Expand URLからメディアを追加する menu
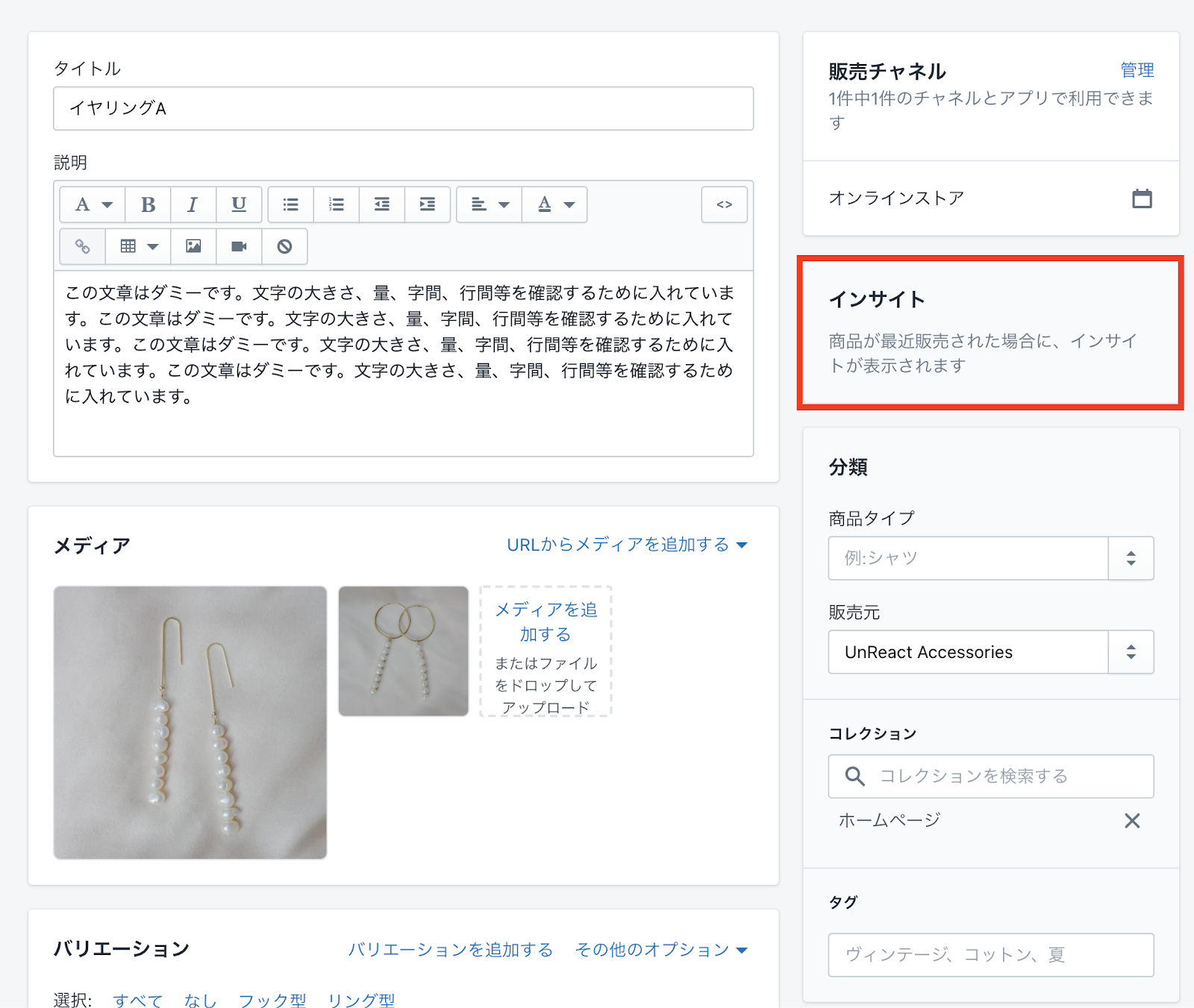This screenshot has height=1008, width=1194. [627, 545]
